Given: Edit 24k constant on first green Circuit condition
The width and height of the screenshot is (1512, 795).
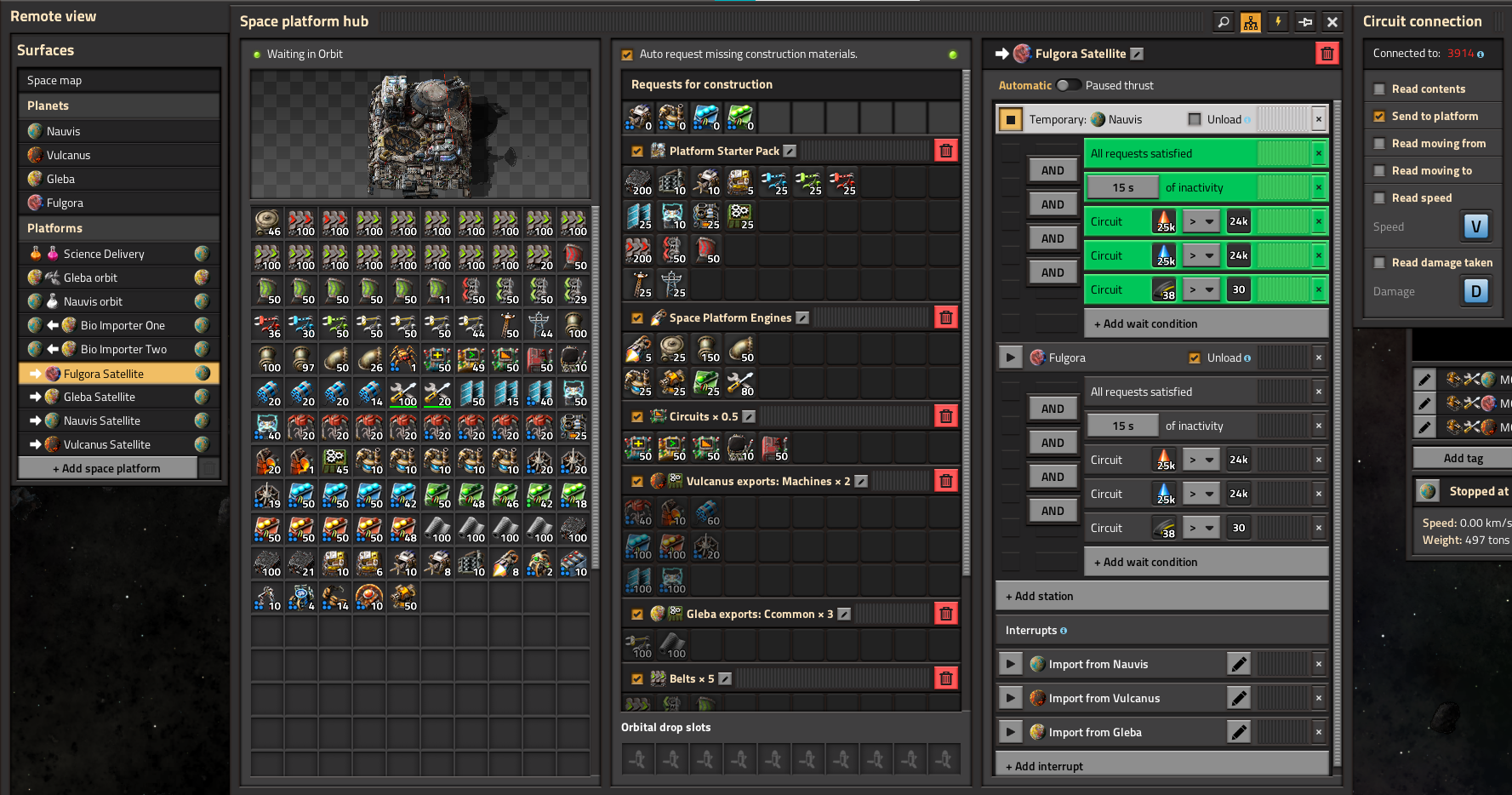Looking at the screenshot, I should (x=1239, y=221).
